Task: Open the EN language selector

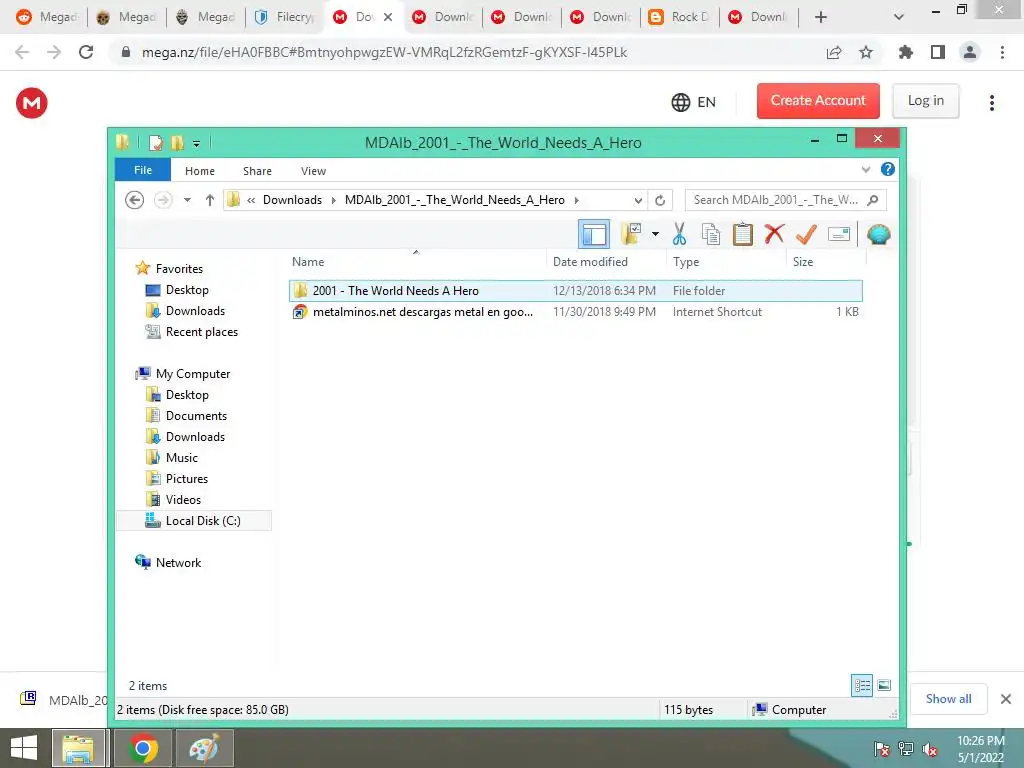Action: click(694, 103)
